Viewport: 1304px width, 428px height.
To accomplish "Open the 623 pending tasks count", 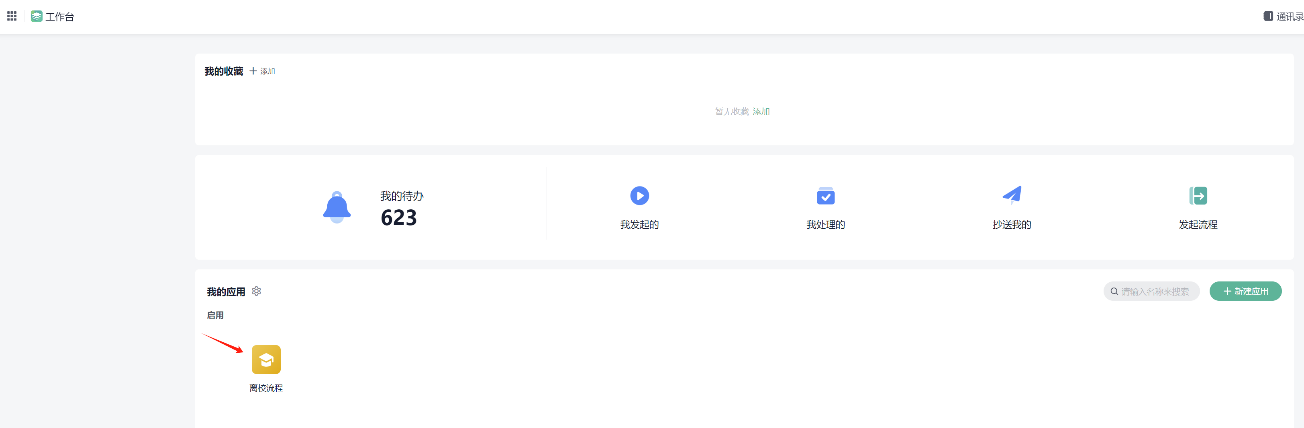I will click(399, 217).
